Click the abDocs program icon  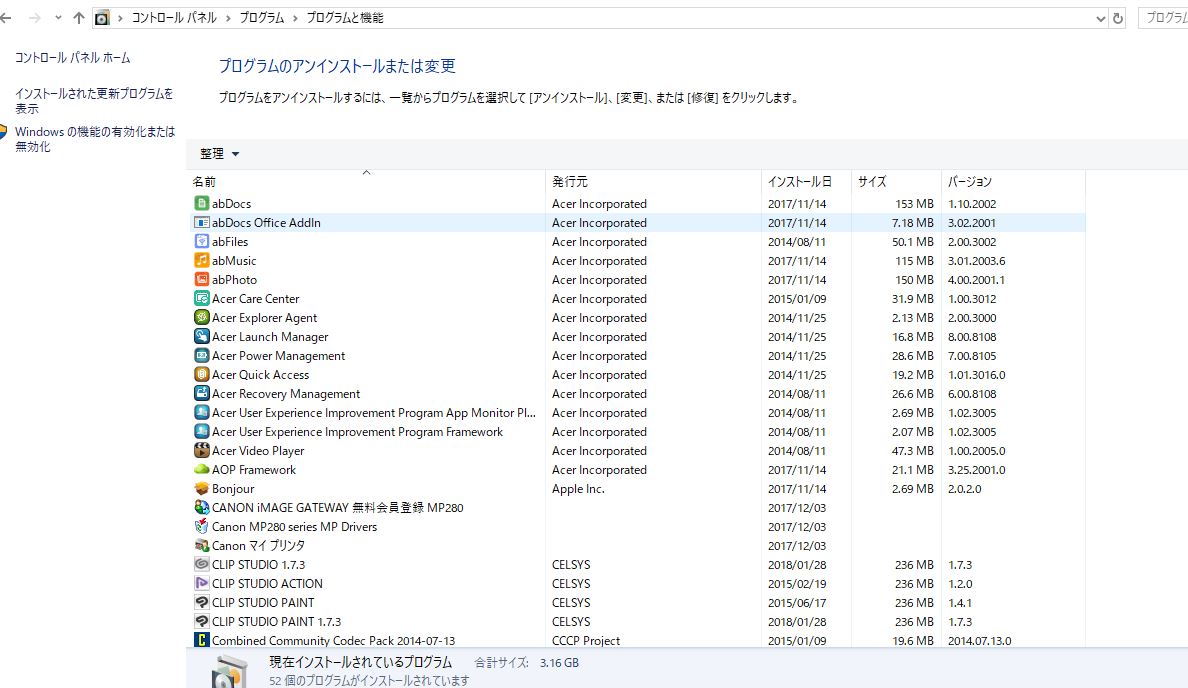pyautogui.click(x=201, y=204)
